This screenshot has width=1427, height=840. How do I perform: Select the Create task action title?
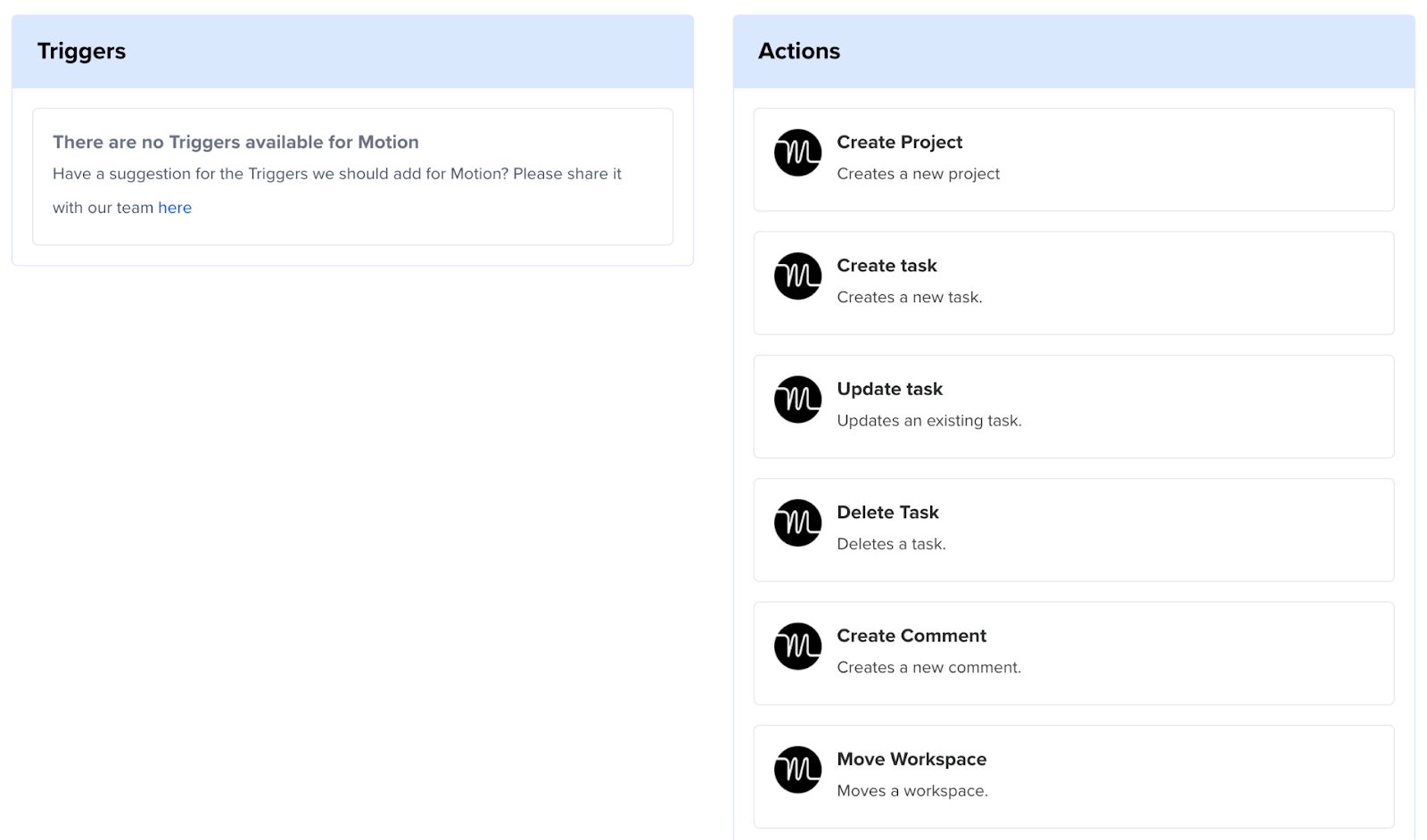887,266
